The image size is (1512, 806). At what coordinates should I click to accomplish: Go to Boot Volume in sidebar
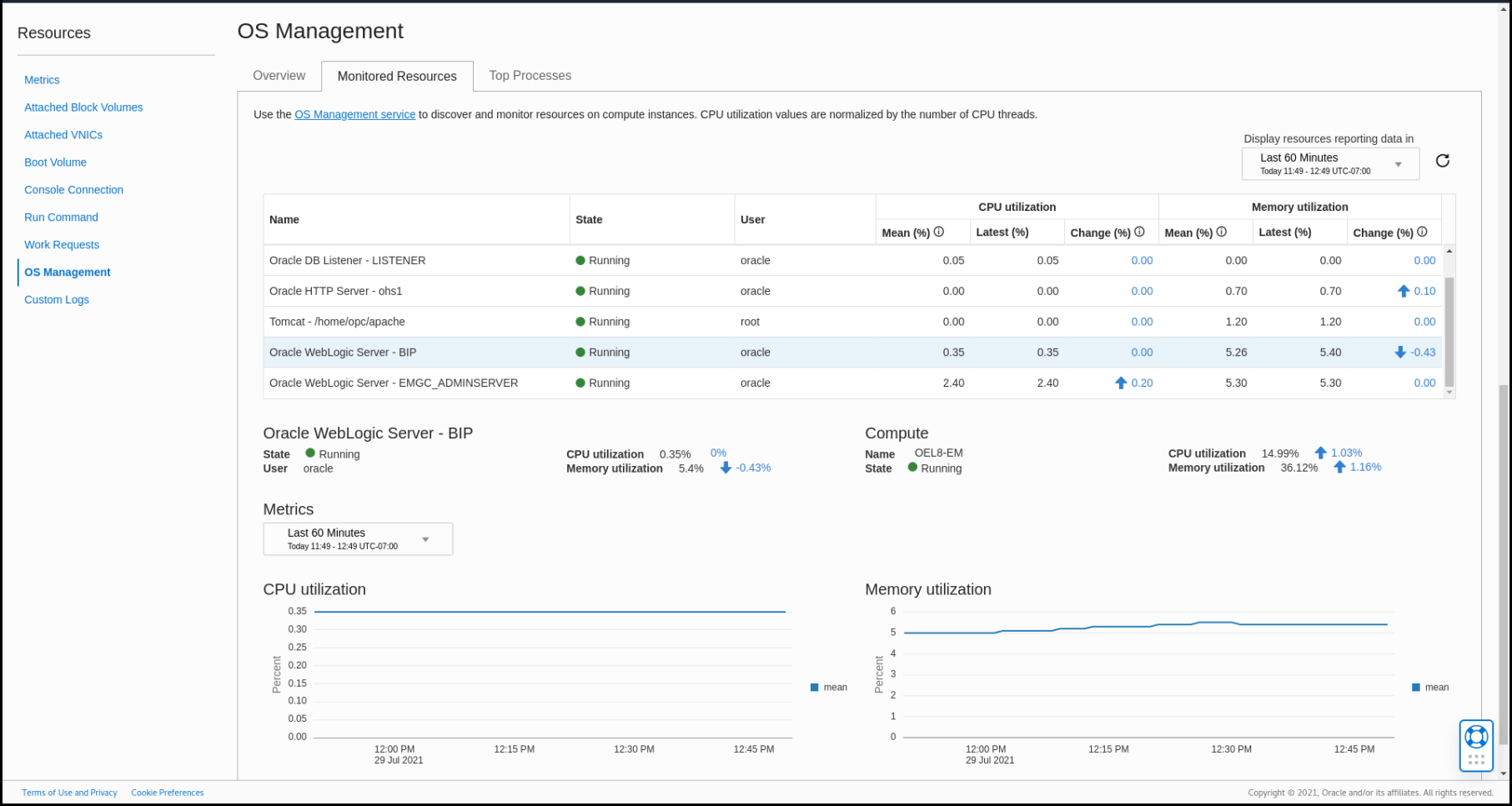pyautogui.click(x=55, y=162)
